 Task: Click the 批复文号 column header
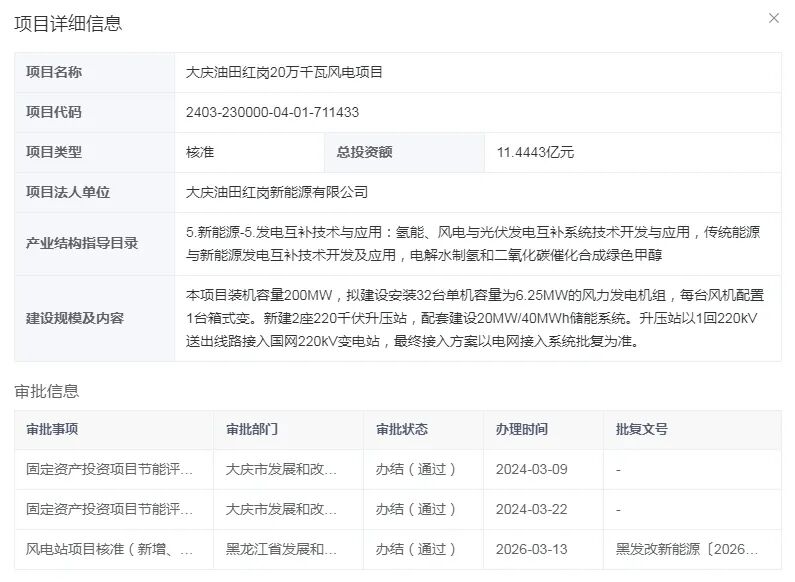(x=642, y=429)
